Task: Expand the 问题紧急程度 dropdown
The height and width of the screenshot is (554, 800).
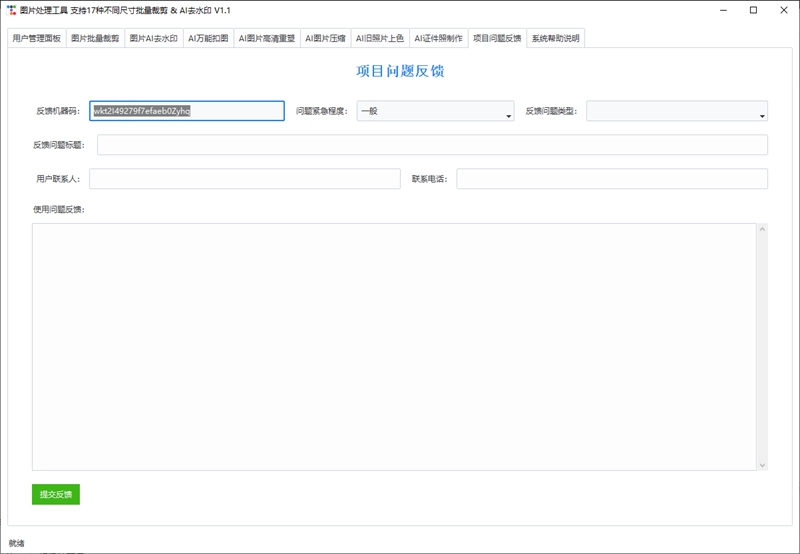Action: tap(435, 111)
